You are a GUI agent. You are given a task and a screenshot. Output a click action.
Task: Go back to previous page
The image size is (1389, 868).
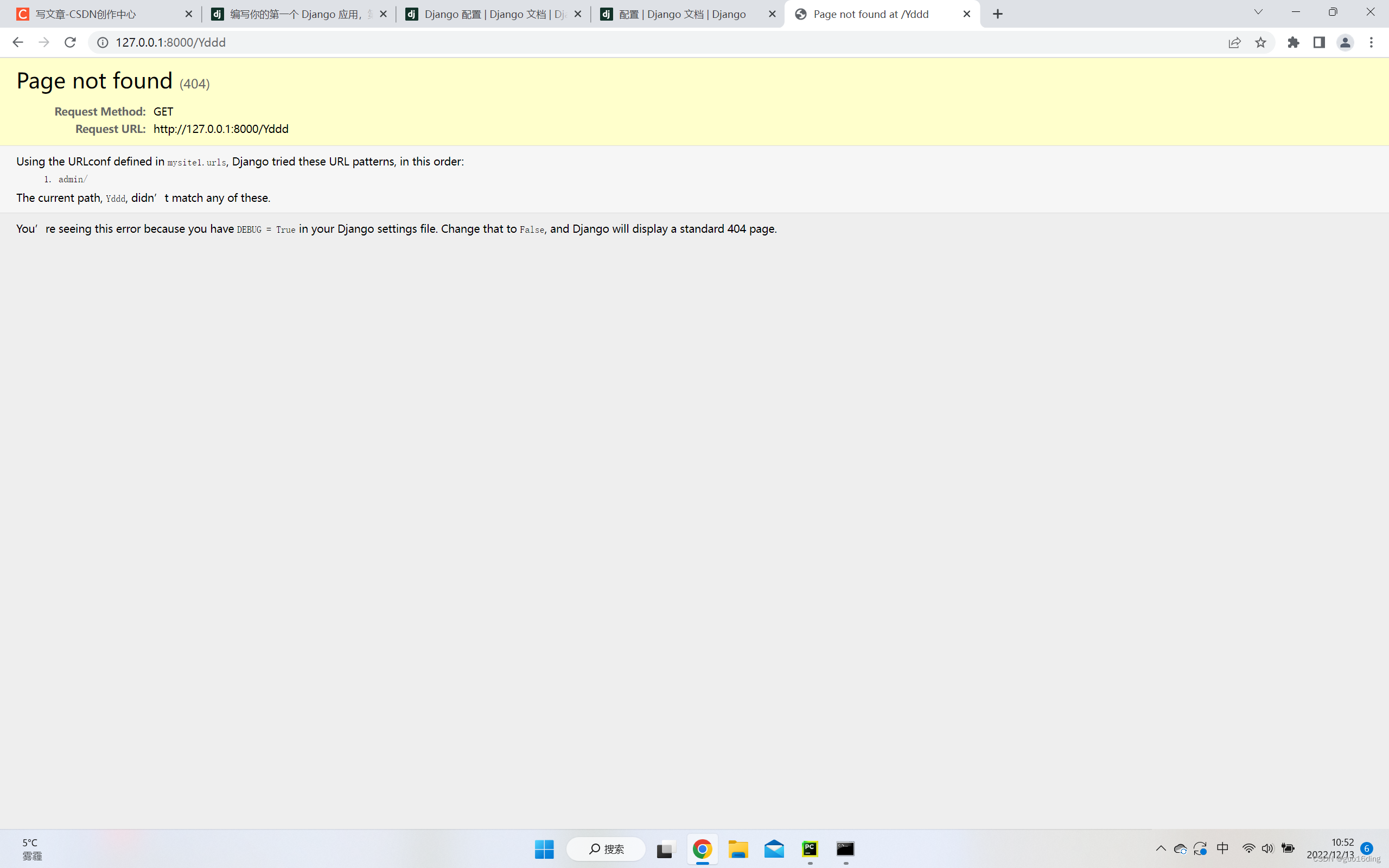coord(18,42)
